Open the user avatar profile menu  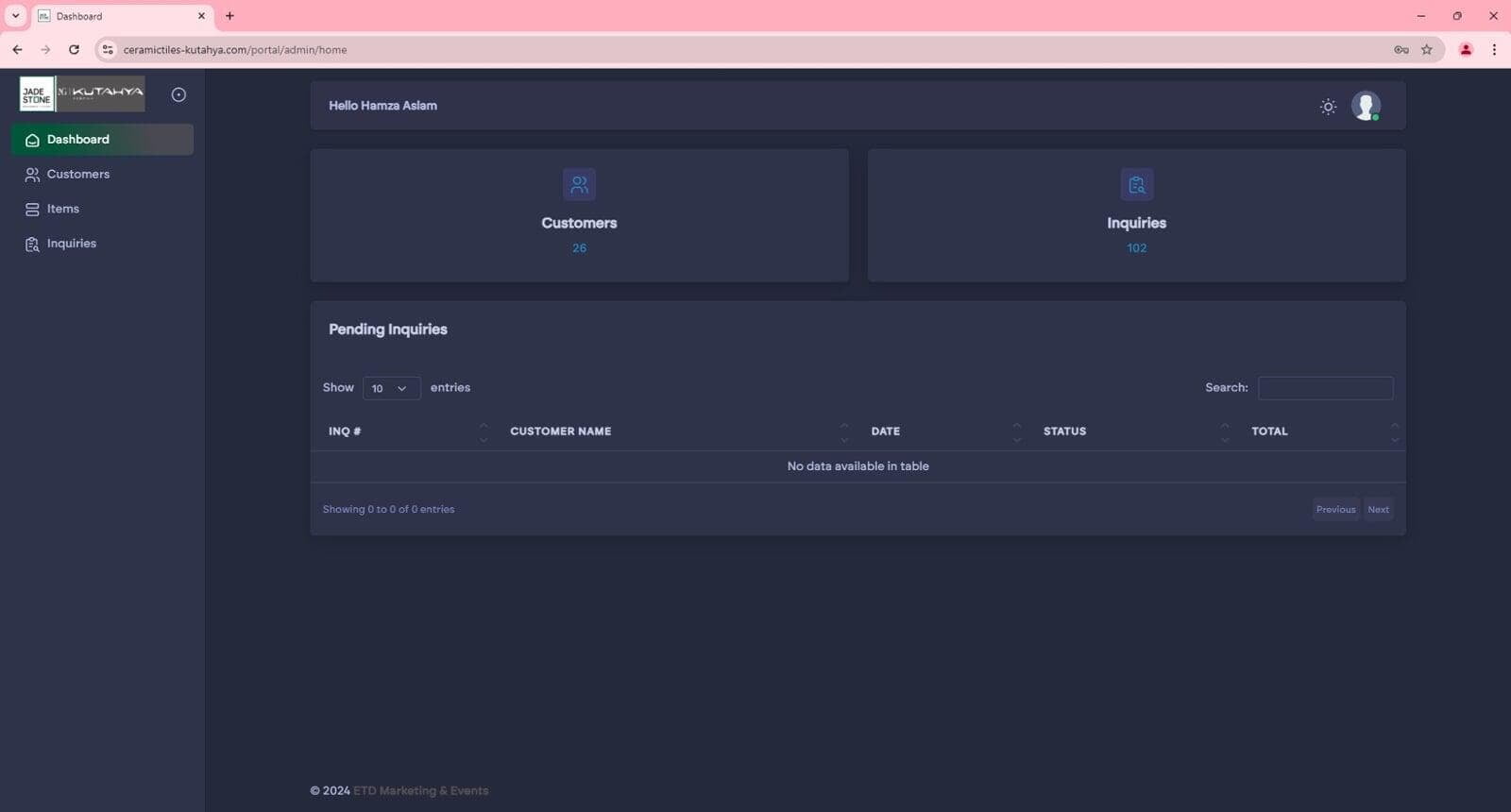[1366, 106]
